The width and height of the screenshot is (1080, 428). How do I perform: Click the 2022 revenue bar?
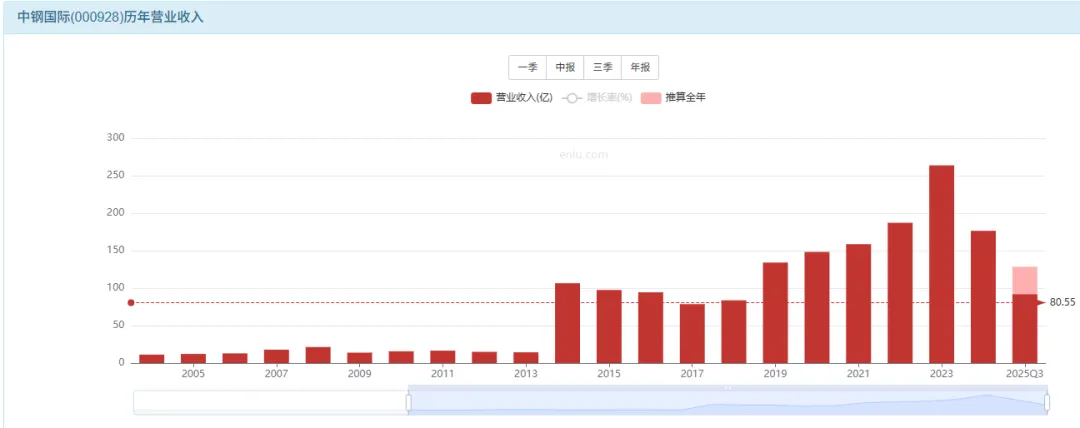pyautogui.click(x=900, y=293)
